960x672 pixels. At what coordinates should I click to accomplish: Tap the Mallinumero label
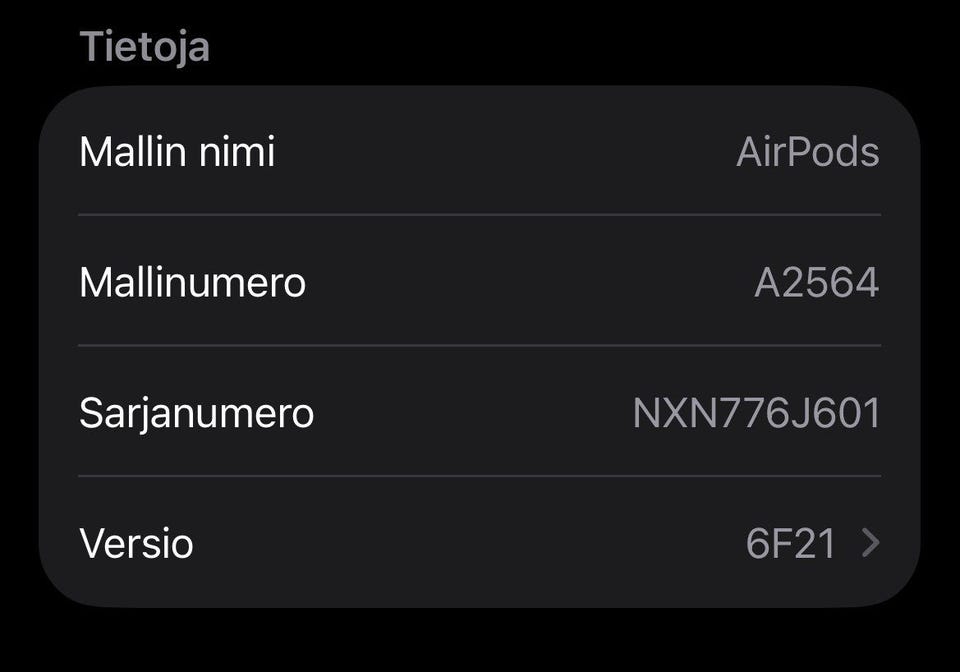(192, 282)
